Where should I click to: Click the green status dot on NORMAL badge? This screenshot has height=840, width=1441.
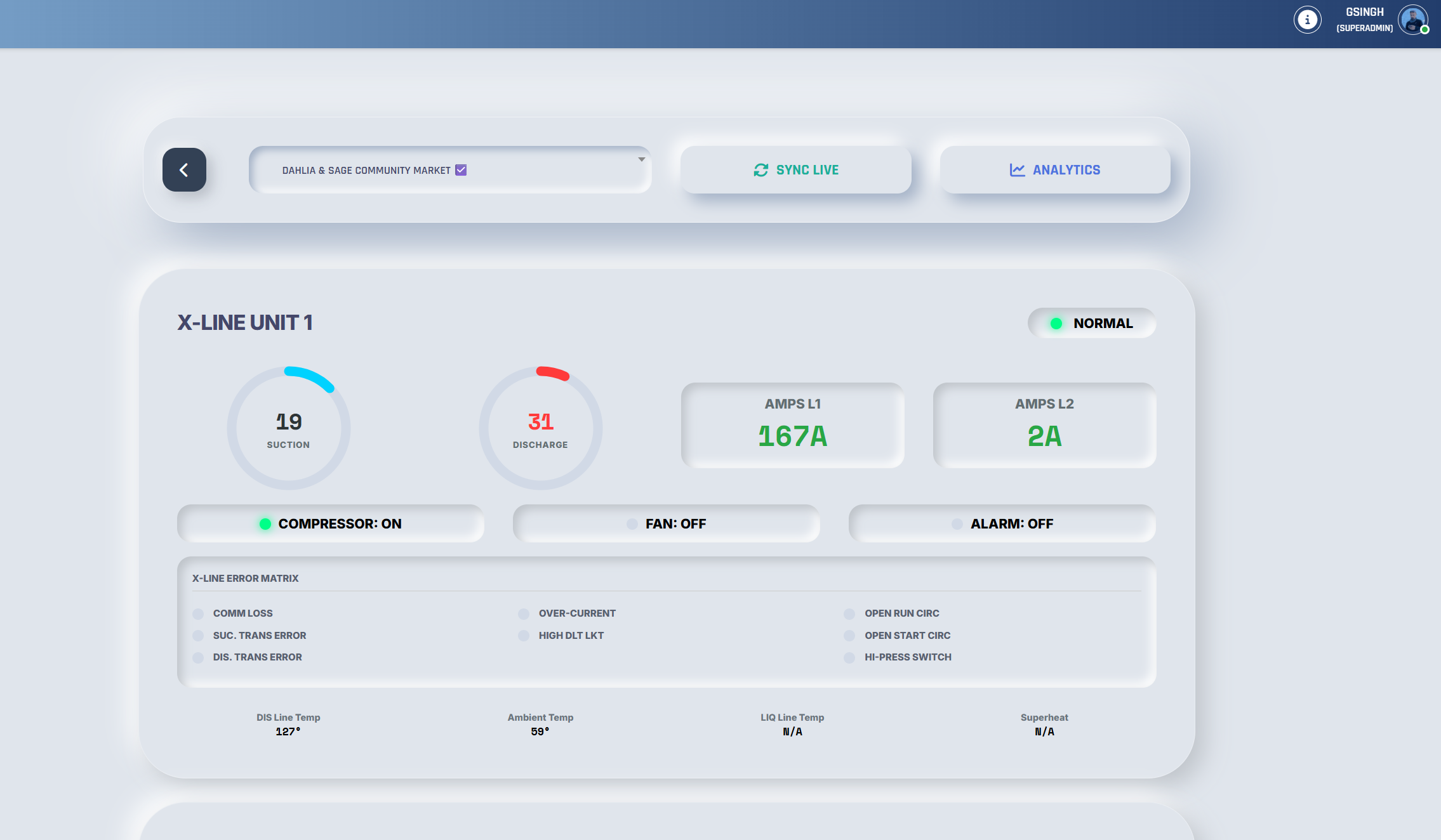(x=1056, y=323)
